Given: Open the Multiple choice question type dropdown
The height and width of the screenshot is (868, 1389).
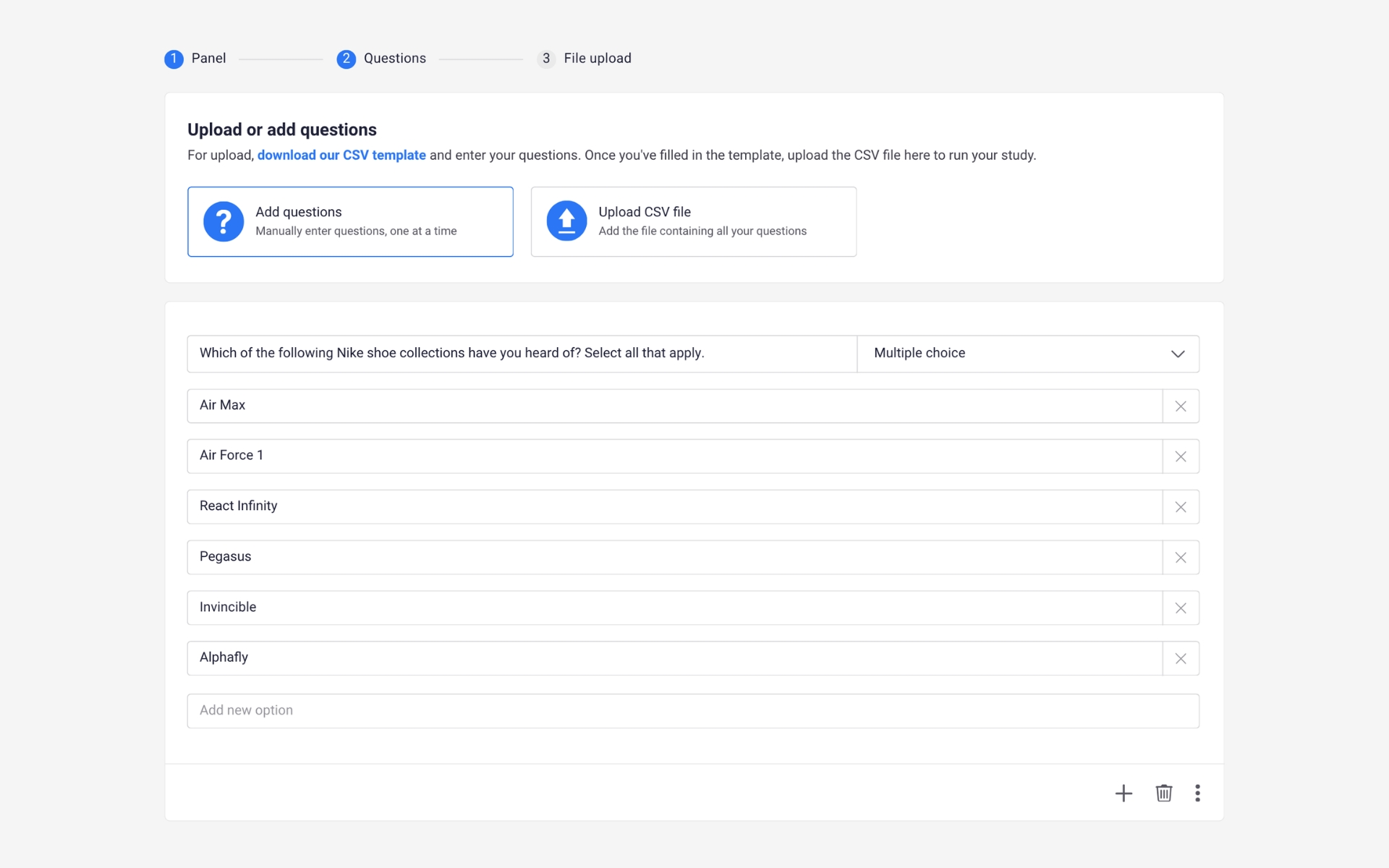Looking at the screenshot, I should click(x=1028, y=354).
